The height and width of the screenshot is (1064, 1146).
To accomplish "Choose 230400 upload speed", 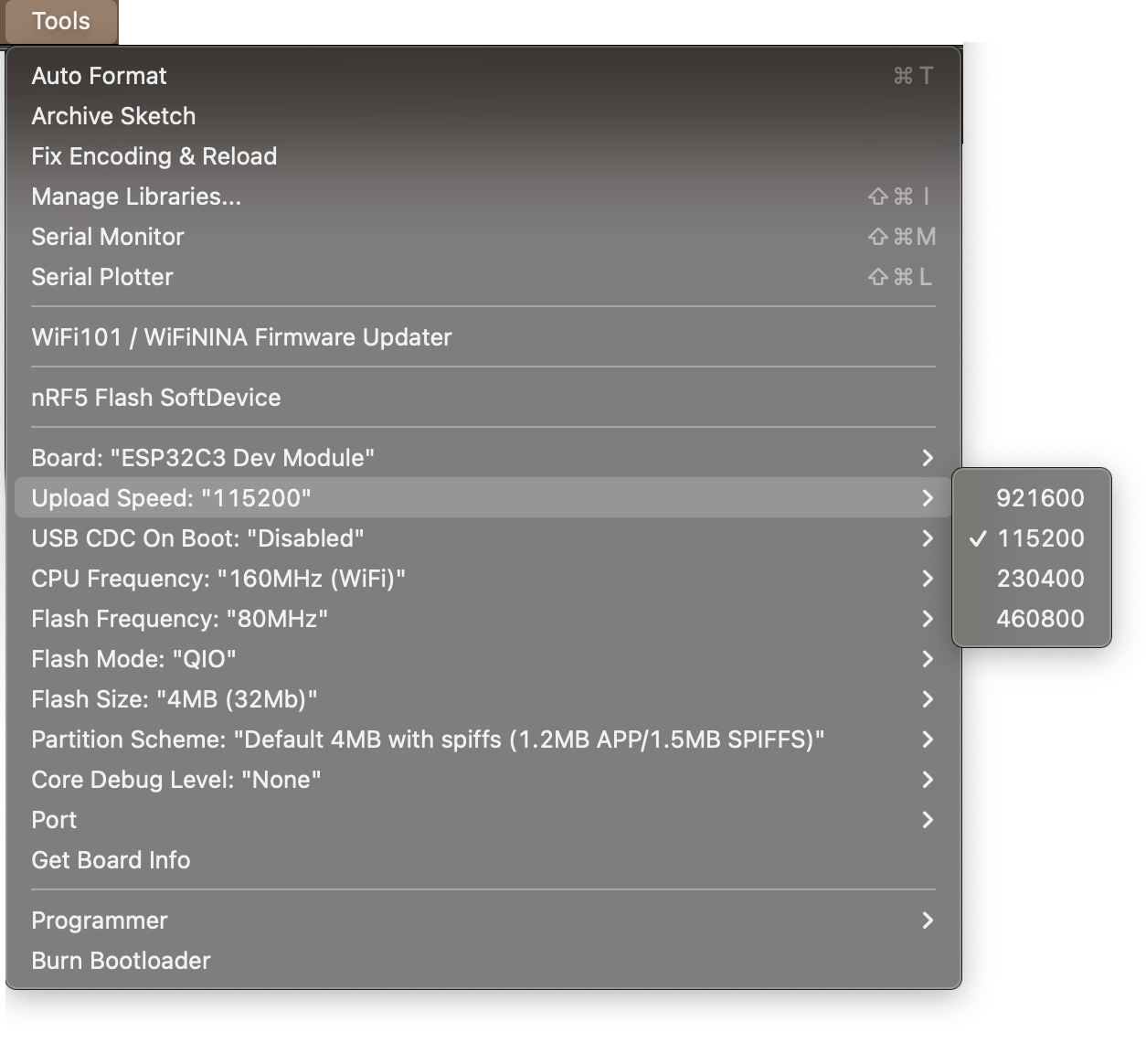I will point(1040,579).
